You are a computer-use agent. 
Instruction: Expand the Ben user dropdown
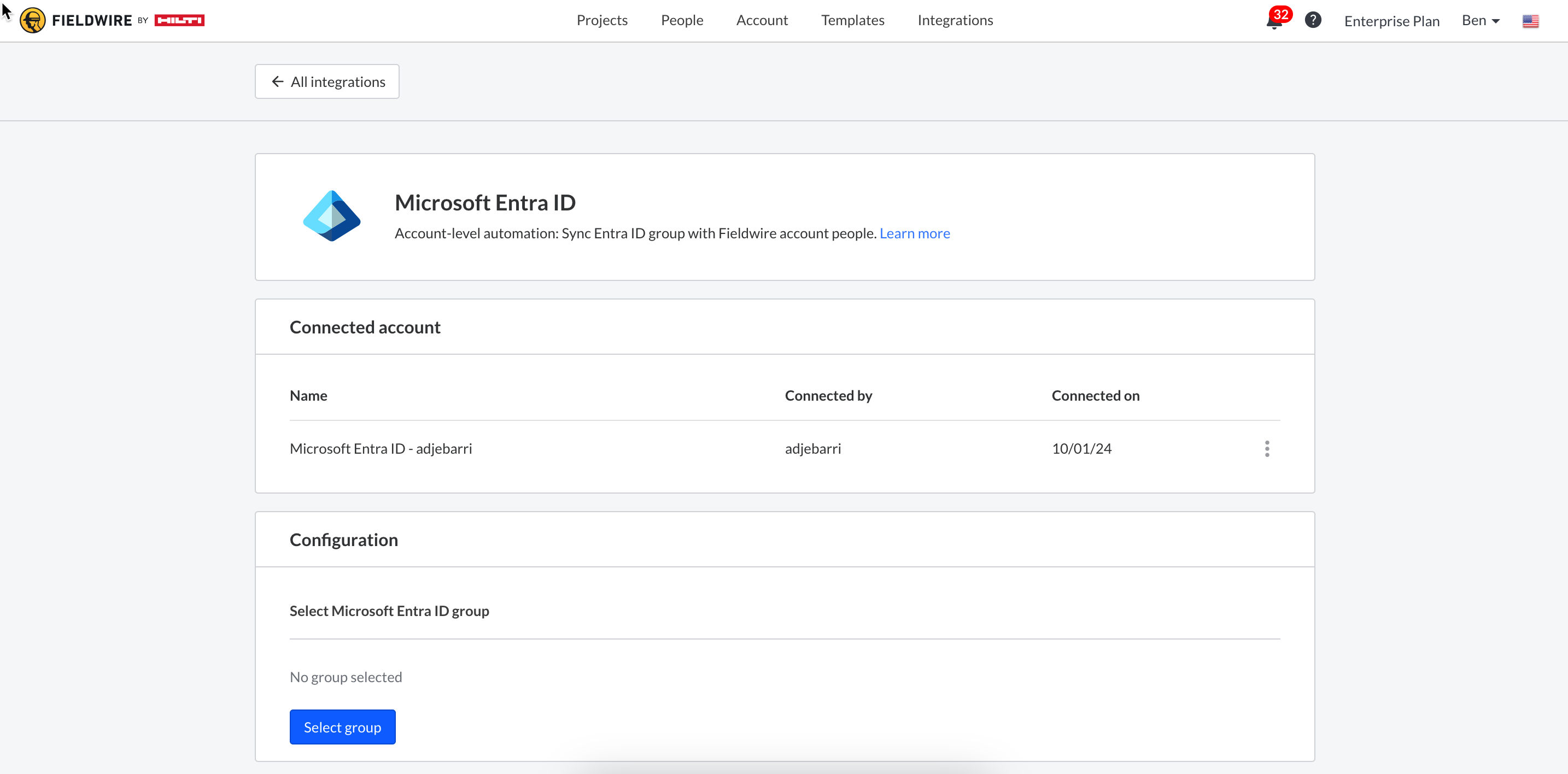(x=1481, y=21)
